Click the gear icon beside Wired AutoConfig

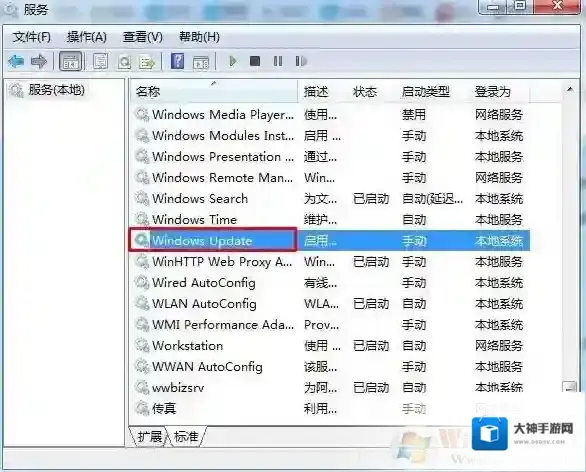point(142,282)
